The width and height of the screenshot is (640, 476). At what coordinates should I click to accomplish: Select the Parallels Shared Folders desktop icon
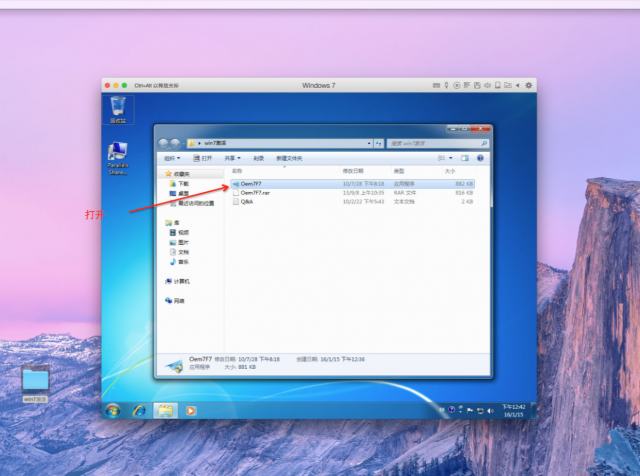pos(118,158)
